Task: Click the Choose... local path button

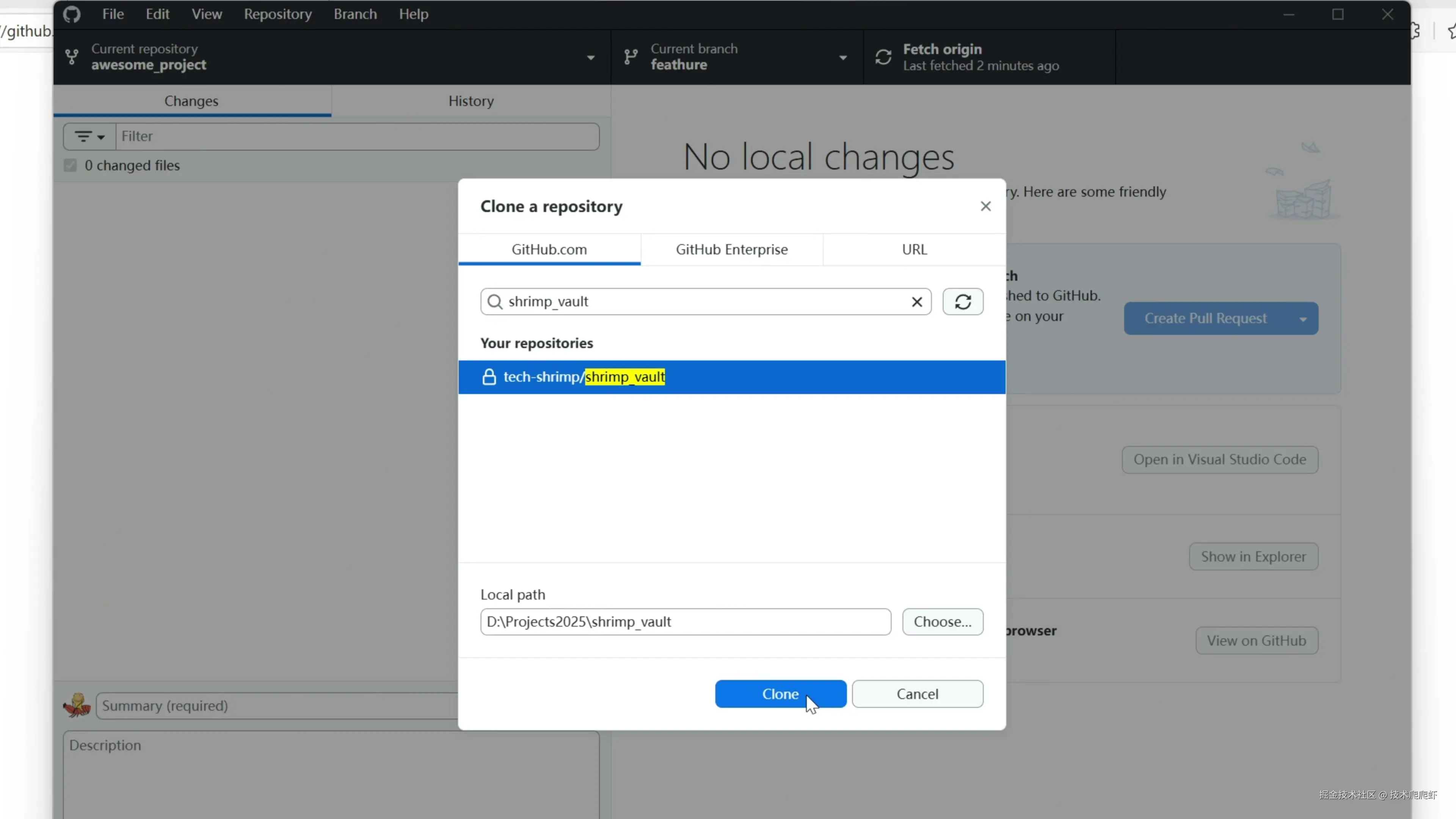Action: pyautogui.click(x=942, y=622)
